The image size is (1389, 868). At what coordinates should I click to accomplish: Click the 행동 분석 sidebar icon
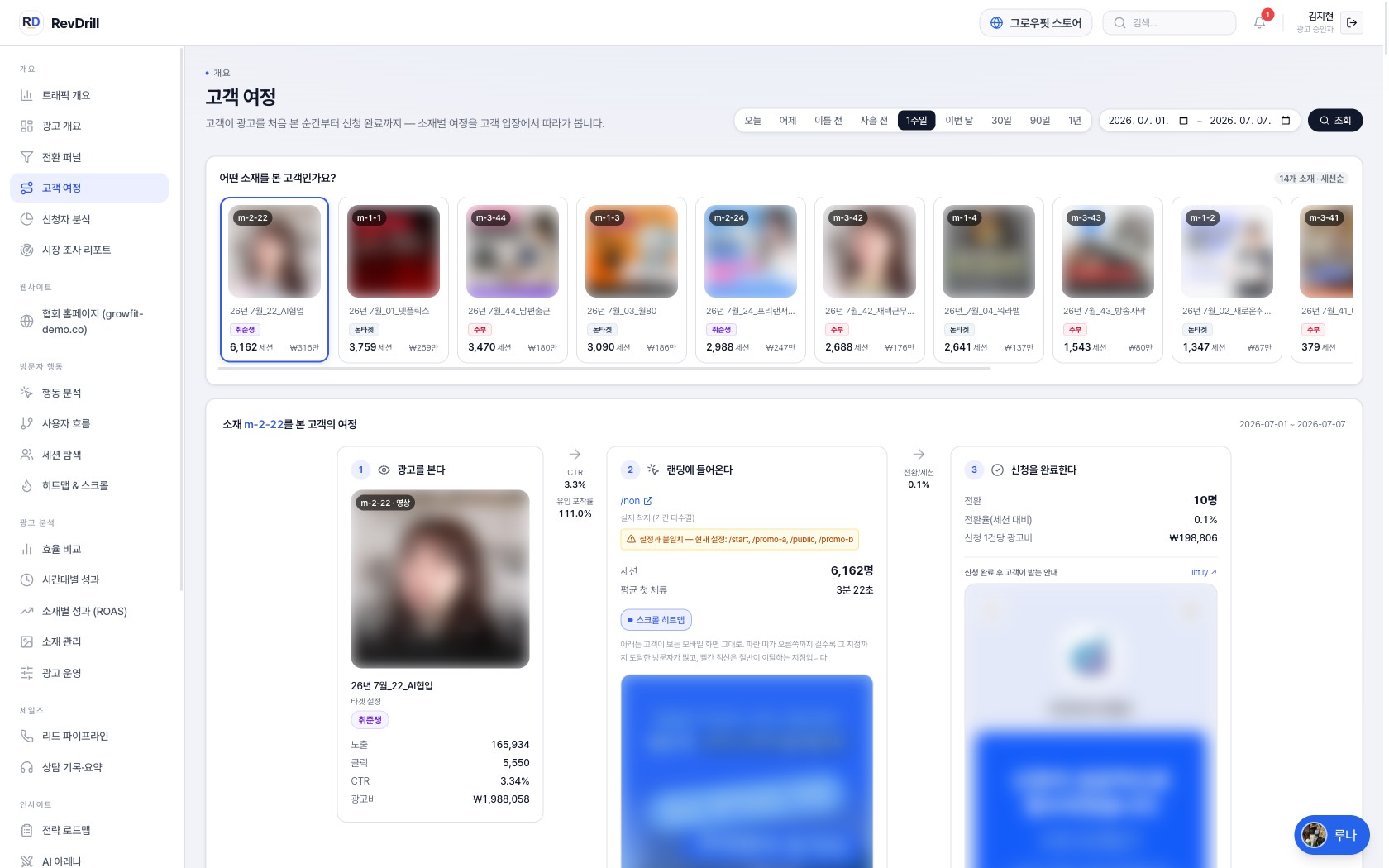click(x=26, y=393)
